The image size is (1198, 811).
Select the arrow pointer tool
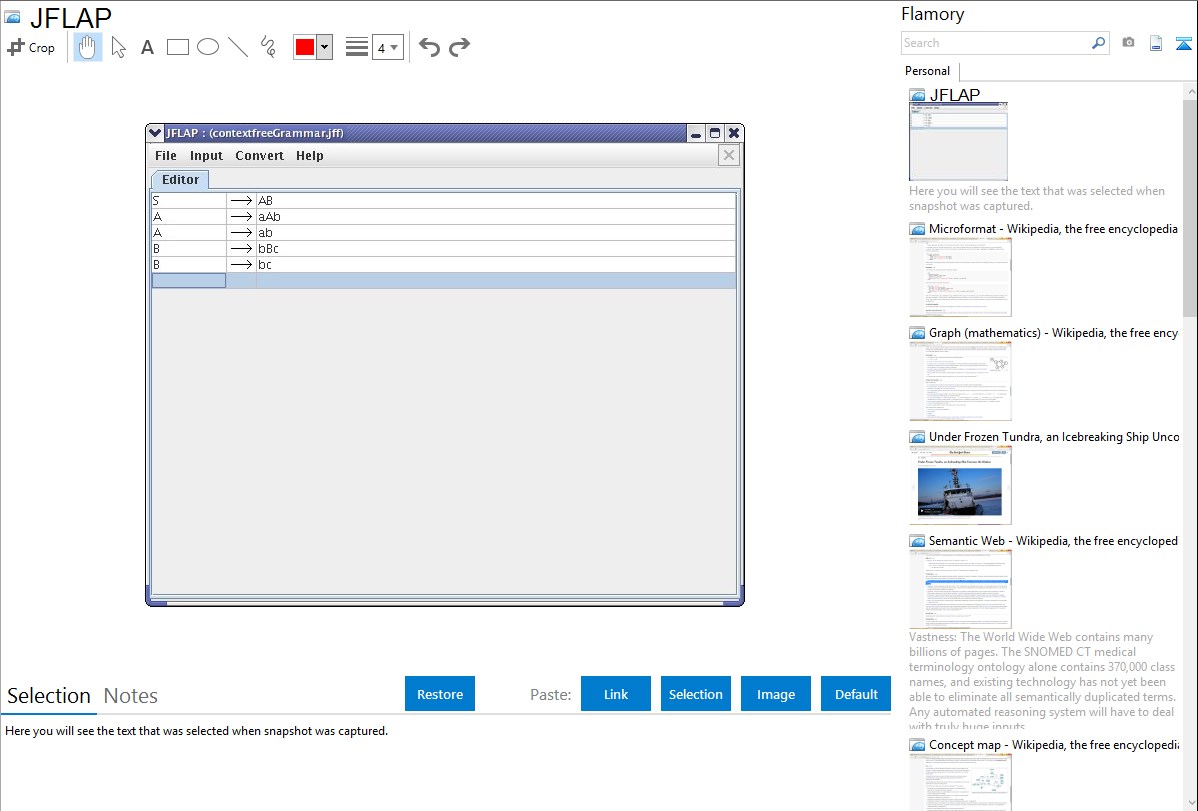click(118, 47)
